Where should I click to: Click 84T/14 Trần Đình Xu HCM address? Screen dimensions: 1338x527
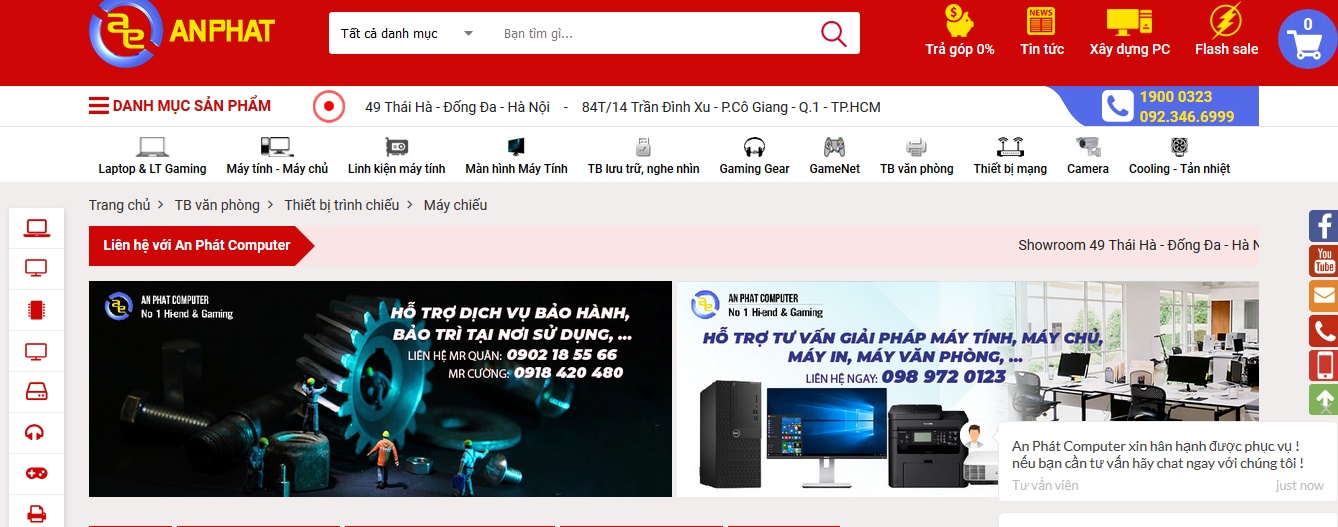coord(731,107)
